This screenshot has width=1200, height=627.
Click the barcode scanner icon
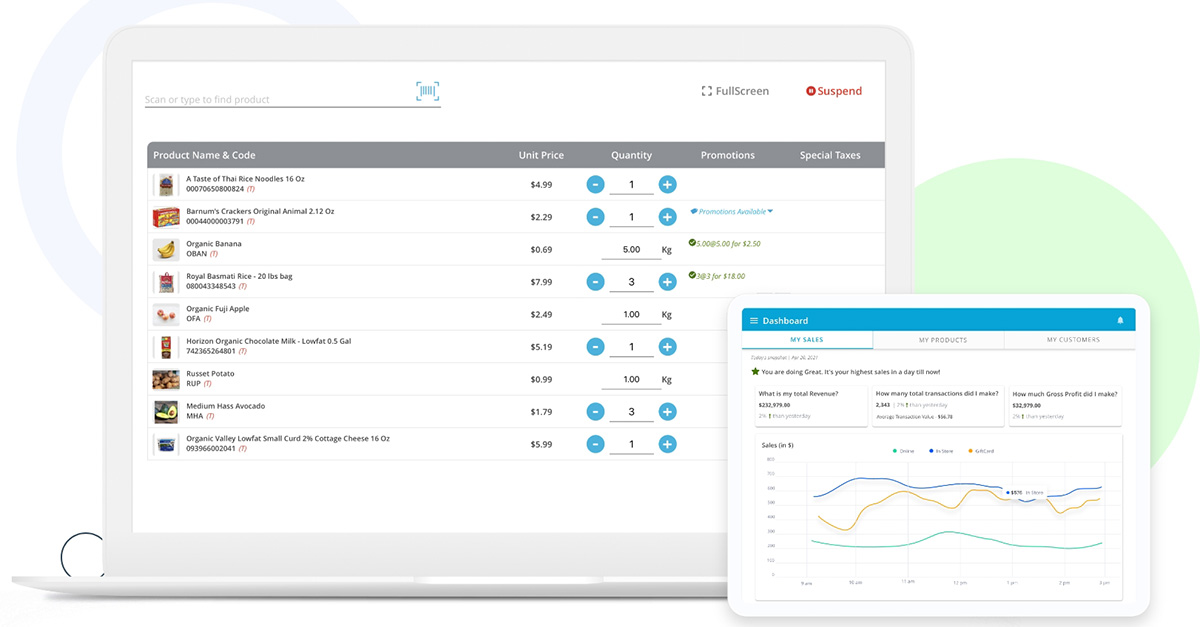click(428, 92)
